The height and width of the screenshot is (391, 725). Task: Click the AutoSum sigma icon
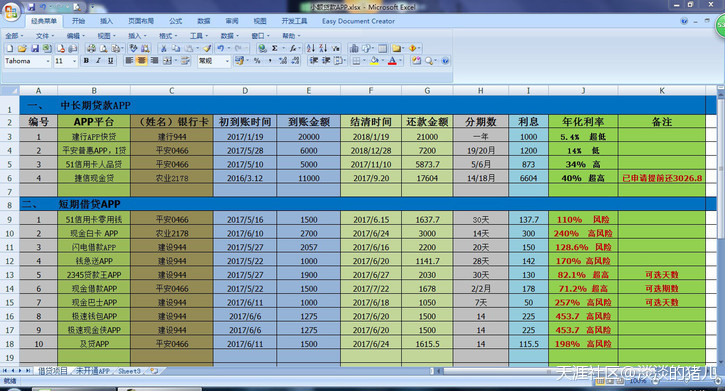[275, 48]
